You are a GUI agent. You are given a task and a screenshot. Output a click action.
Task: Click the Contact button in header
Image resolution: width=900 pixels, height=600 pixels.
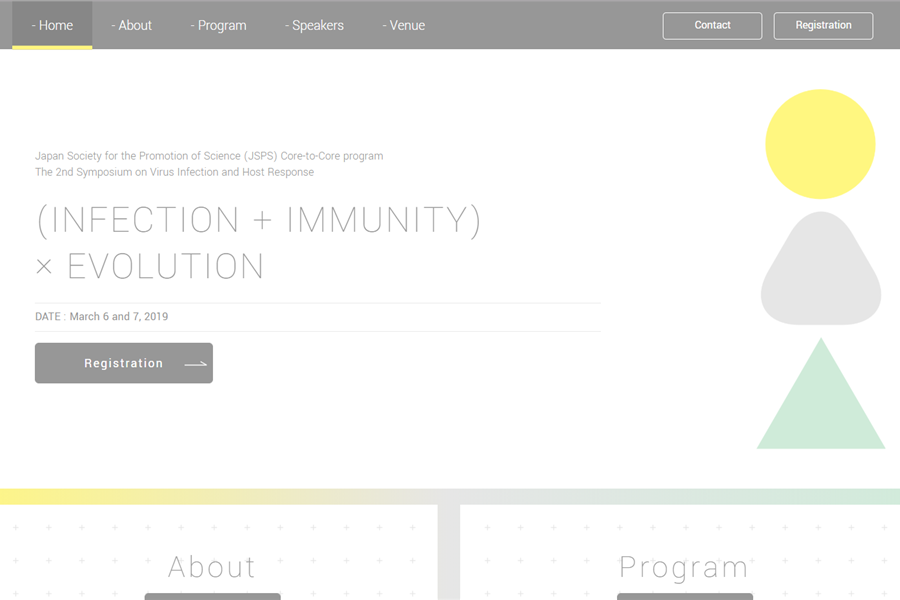[x=712, y=26]
